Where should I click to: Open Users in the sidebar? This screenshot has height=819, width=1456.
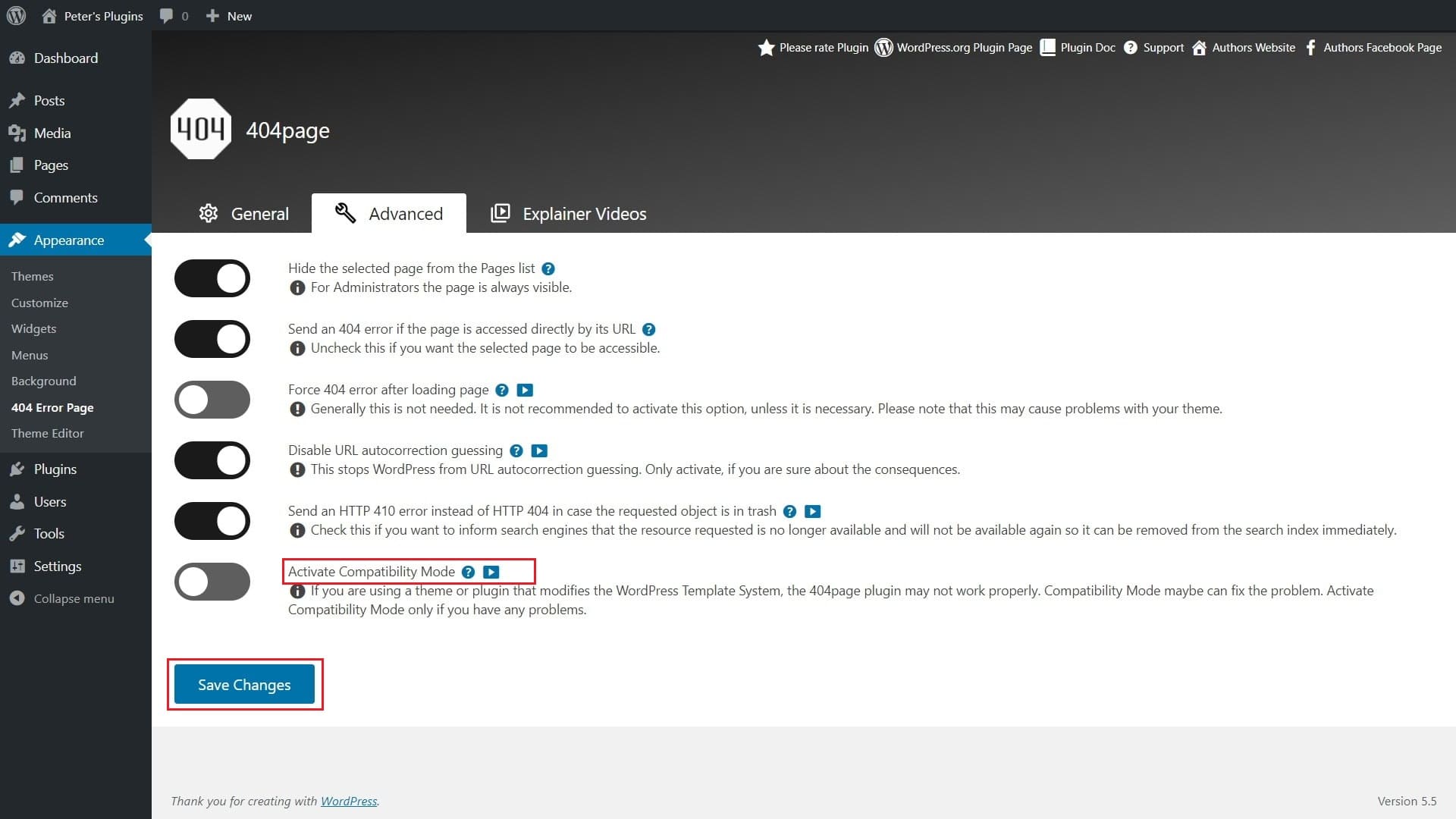tap(76, 502)
